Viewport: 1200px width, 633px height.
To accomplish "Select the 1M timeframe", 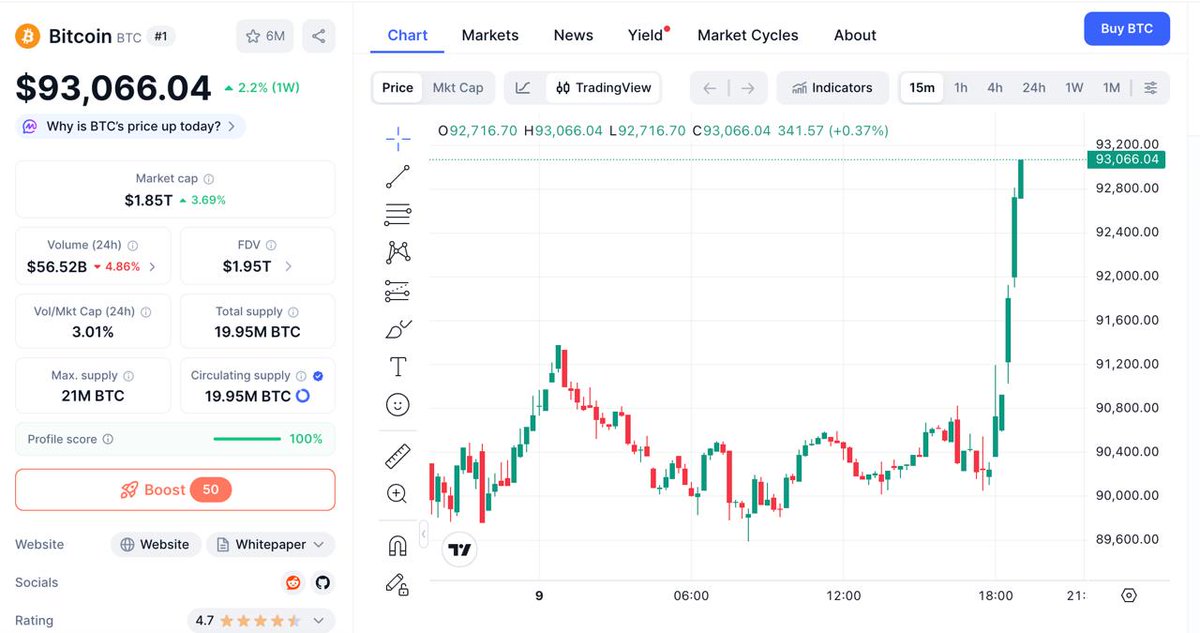I will [1111, 88].
